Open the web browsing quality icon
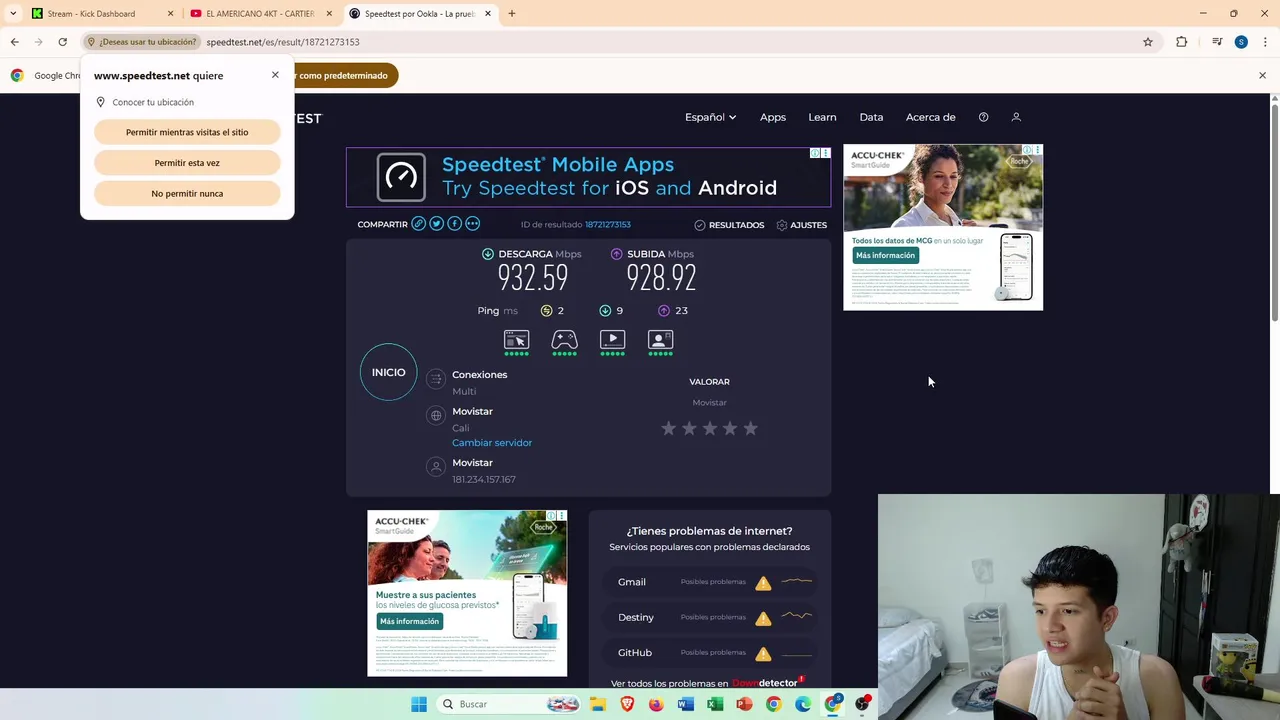Image resolution: width=1280 pixels, height=720 pixels. (516, 342)
